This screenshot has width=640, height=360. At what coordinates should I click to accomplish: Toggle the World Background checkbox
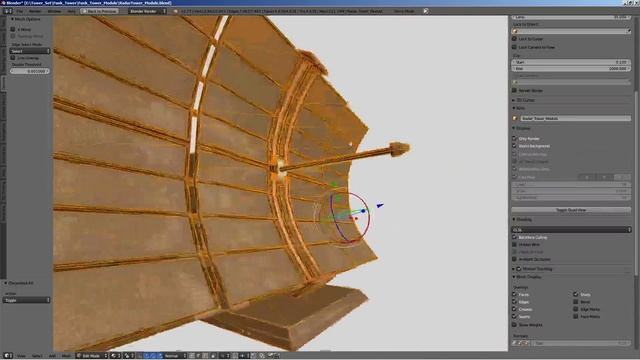(x=514, y=146)
